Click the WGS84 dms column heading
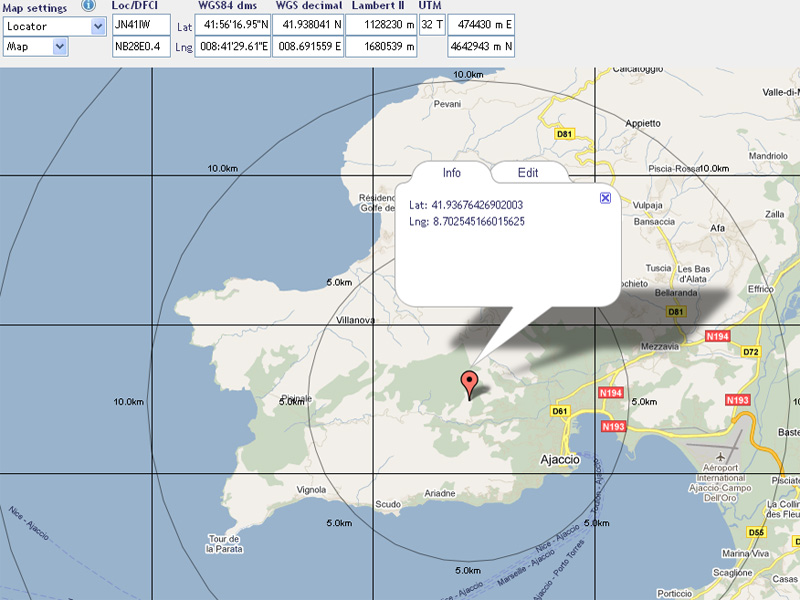 pyautogui.click(x=228, y=6)
